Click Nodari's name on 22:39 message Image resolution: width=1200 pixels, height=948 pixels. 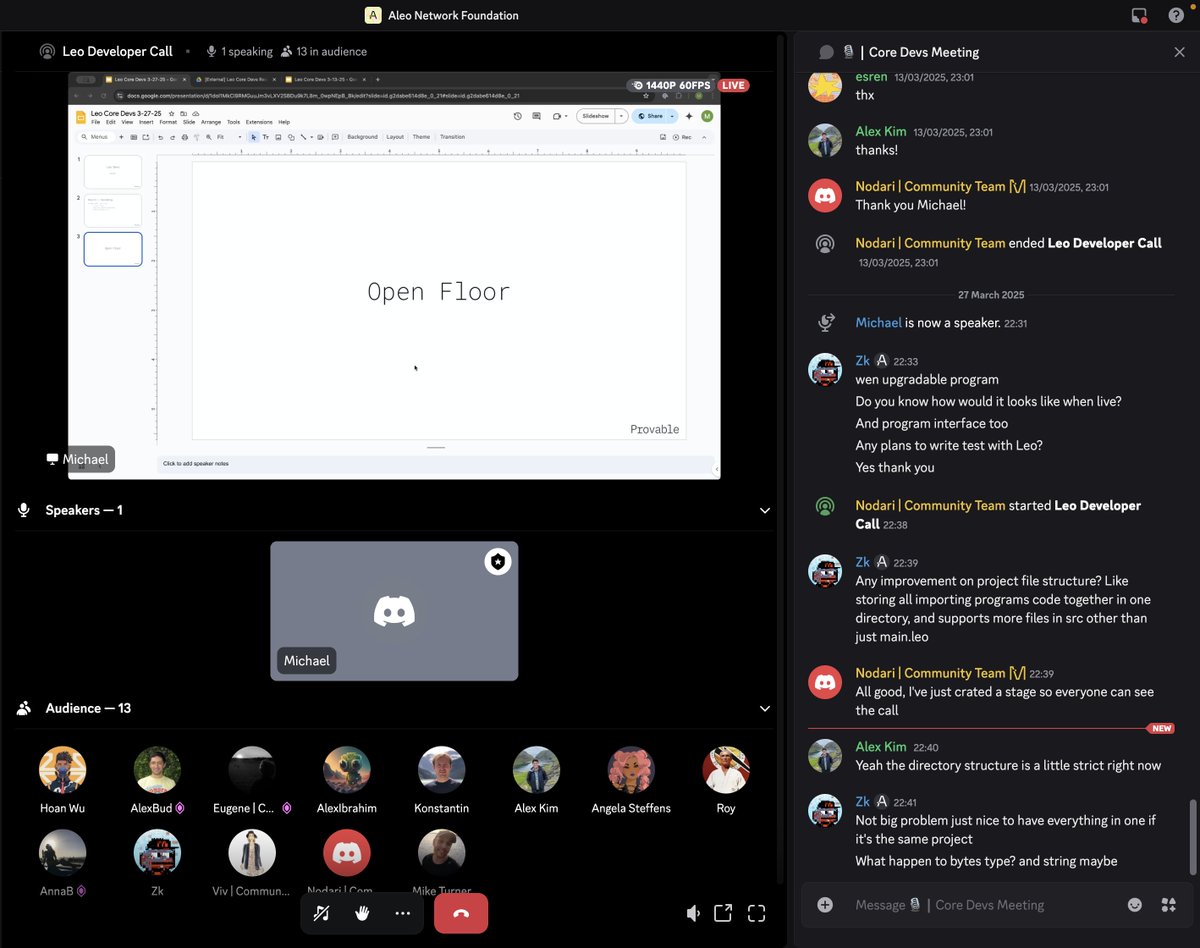pyautogui.click(x=930, y=674)
